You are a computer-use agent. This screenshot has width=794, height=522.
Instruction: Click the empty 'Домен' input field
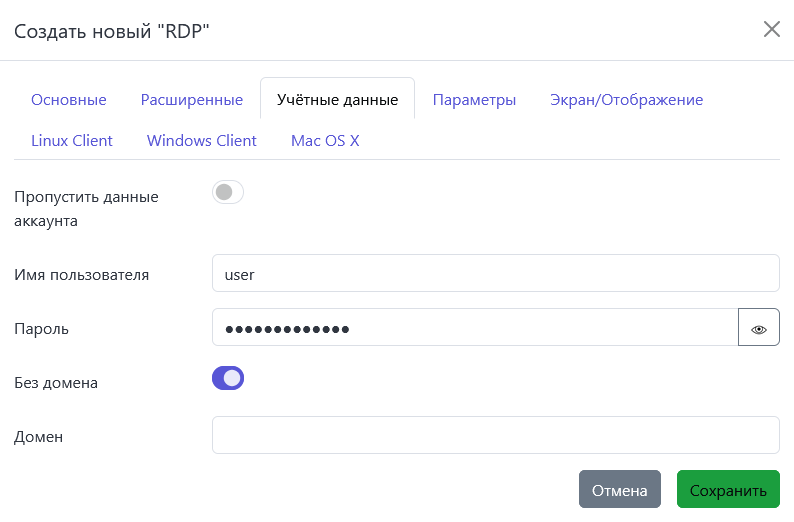tap(495, 435)
